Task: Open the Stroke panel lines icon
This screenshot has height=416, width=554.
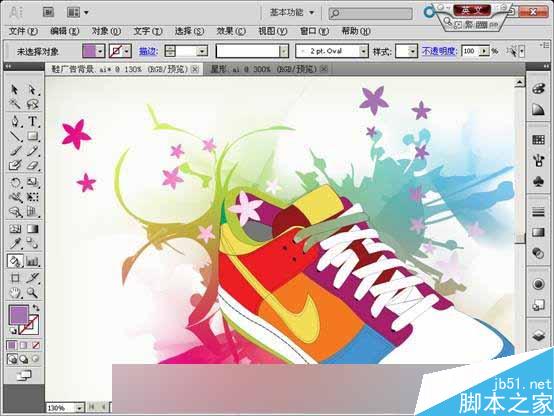Action: 538,212
